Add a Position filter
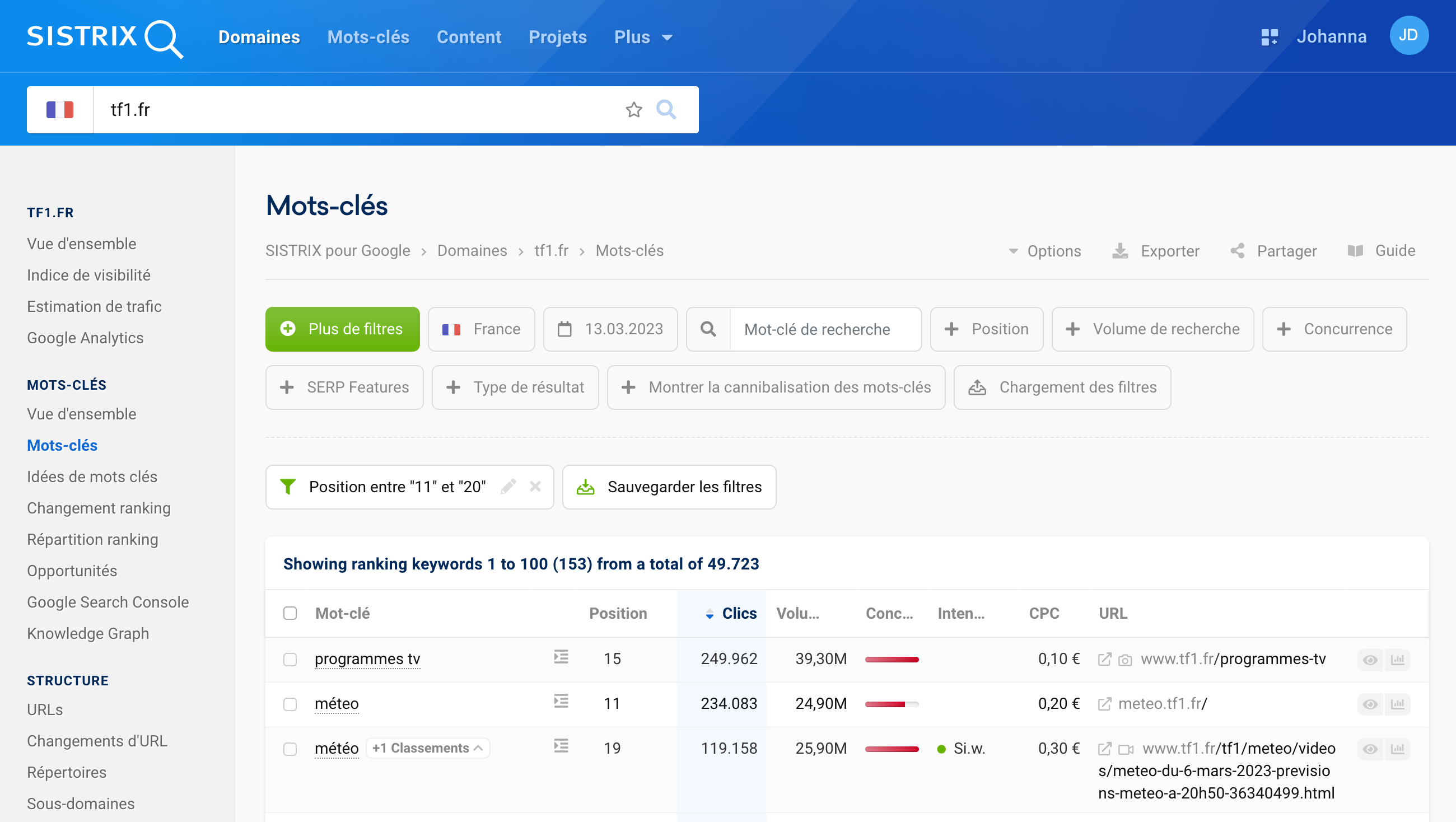This screenshot has height=822, width=1456. click(x=986, y=329)
